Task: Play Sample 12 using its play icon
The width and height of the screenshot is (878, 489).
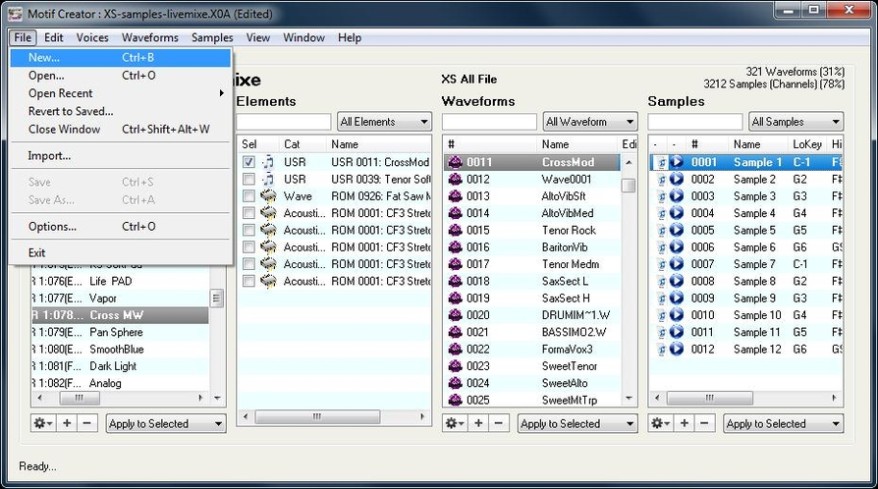Action: tap(677, 349)
